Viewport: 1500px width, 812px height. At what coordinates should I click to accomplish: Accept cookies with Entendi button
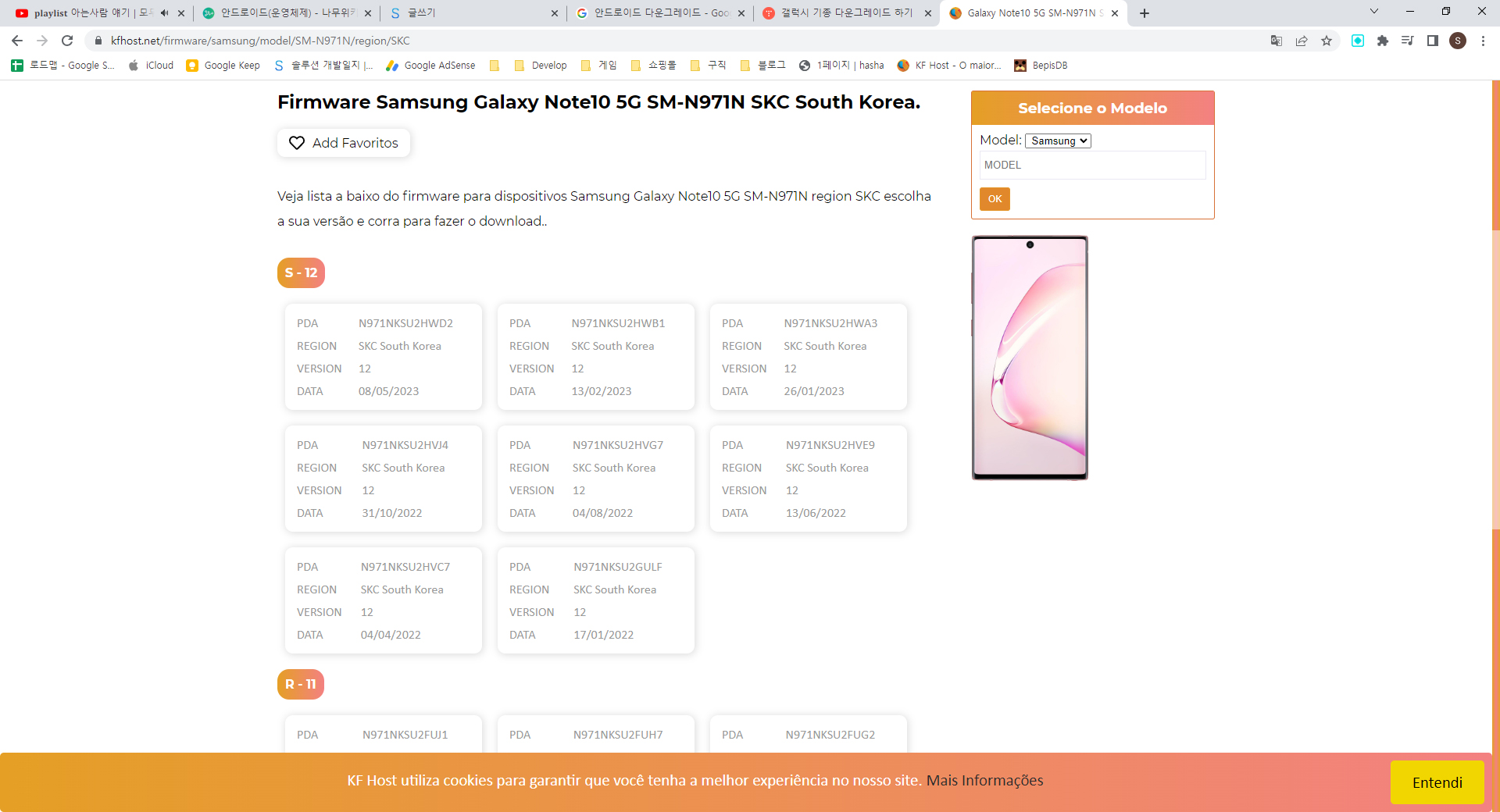(1437, 782)
